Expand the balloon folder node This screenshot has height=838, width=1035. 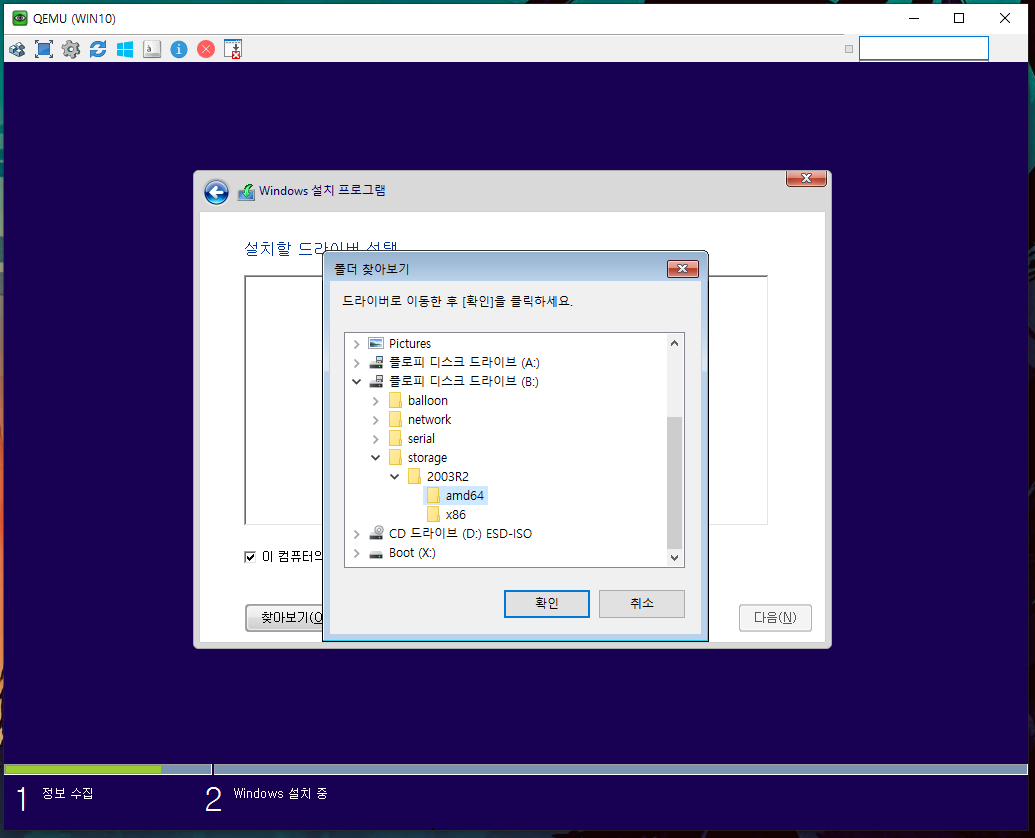pyautogui.click(x=376, y=401)
